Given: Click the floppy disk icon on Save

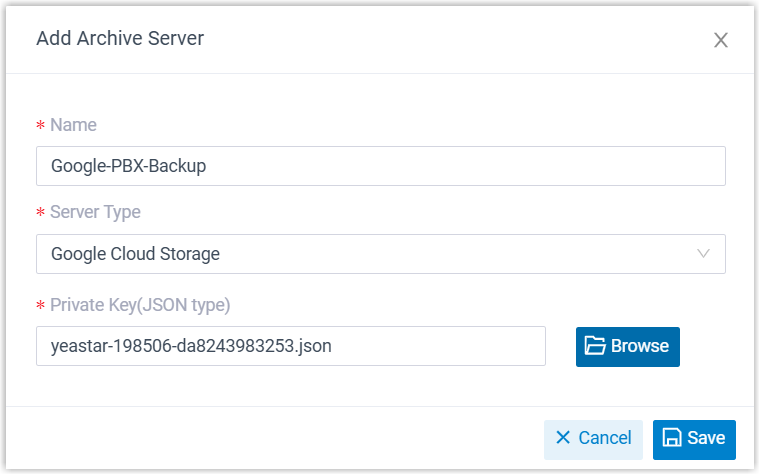Looking at the screenshot, I should coord(673,438).
